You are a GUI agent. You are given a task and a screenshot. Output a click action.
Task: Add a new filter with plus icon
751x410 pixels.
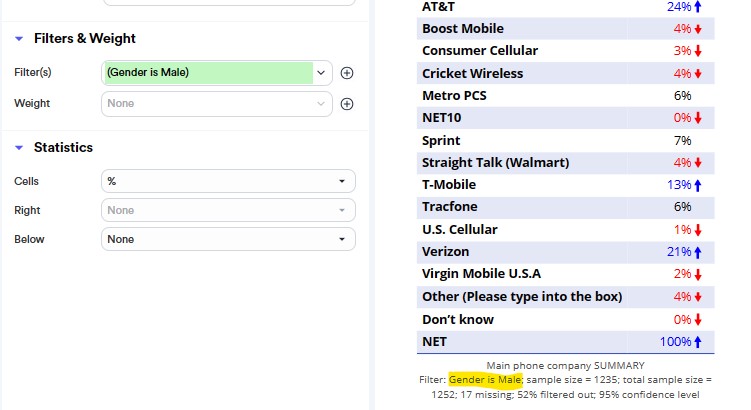[347, 73]
